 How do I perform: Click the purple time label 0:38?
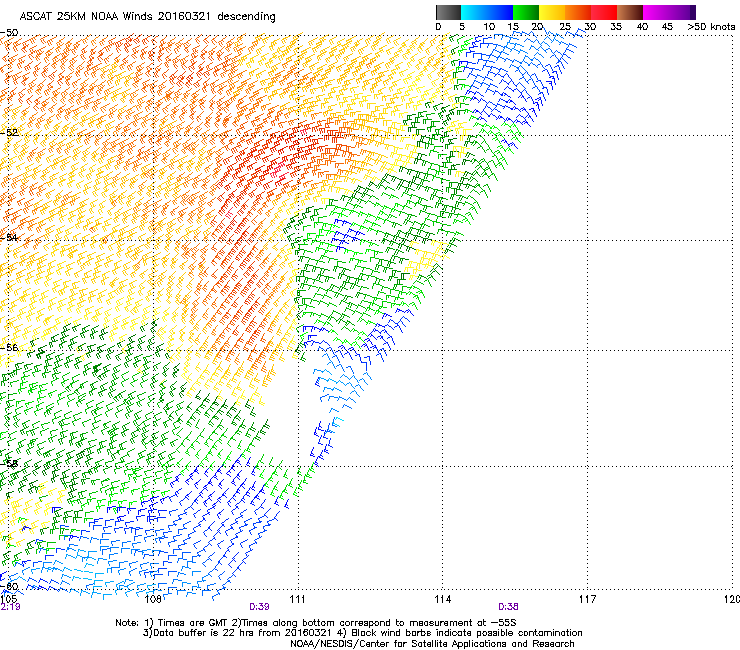click(508, 607)
